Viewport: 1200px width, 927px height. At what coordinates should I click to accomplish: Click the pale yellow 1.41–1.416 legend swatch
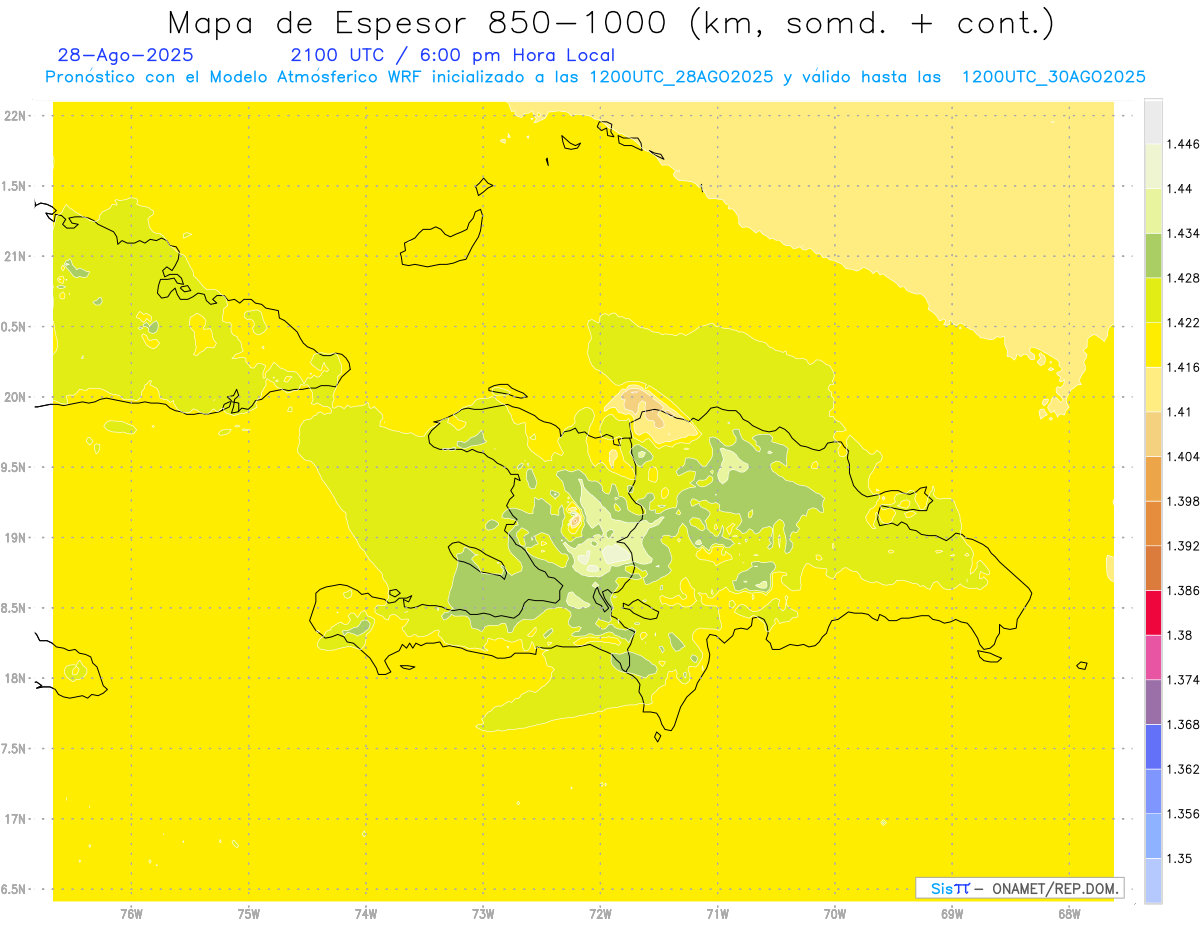[1153, 389]
